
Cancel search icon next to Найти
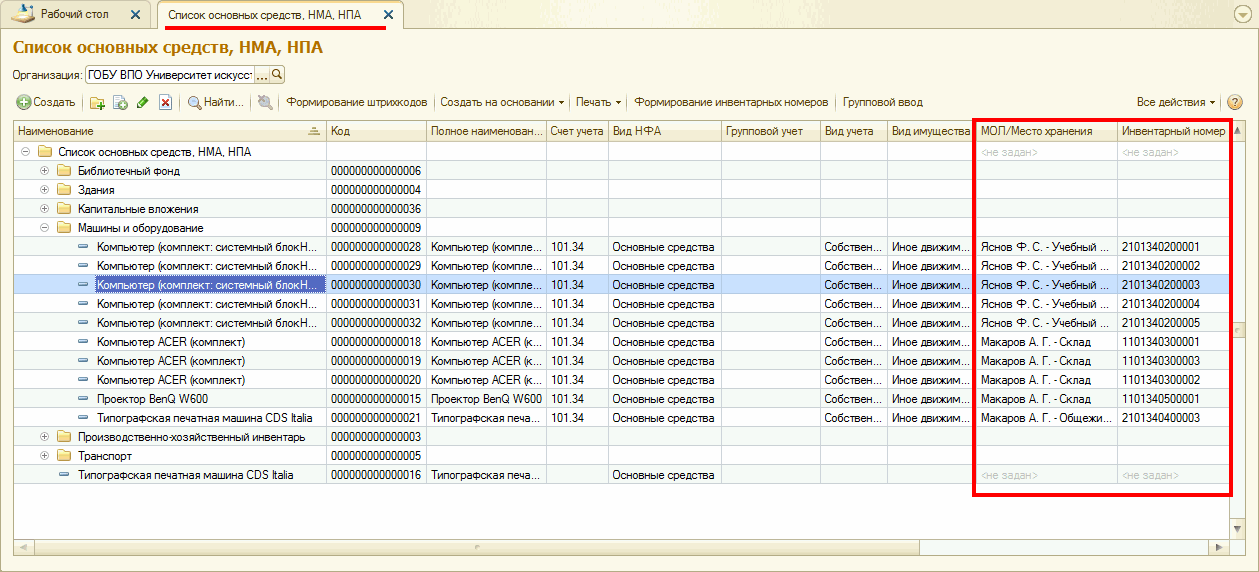(264, 102)
